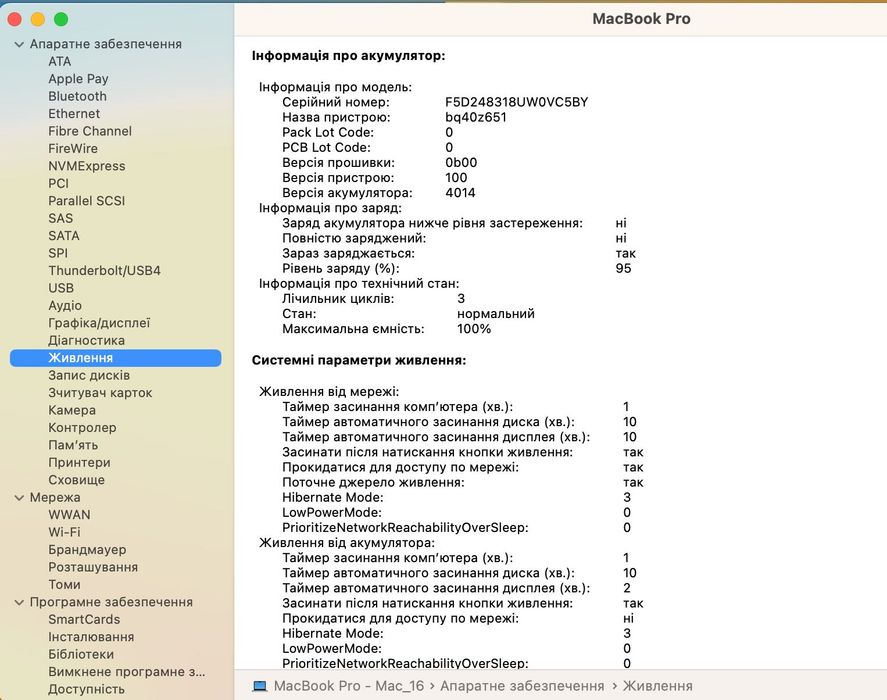This screenshot has width=887, height=700.
Task: Click the Живлення від мережі label
Action: coord(329,392)
